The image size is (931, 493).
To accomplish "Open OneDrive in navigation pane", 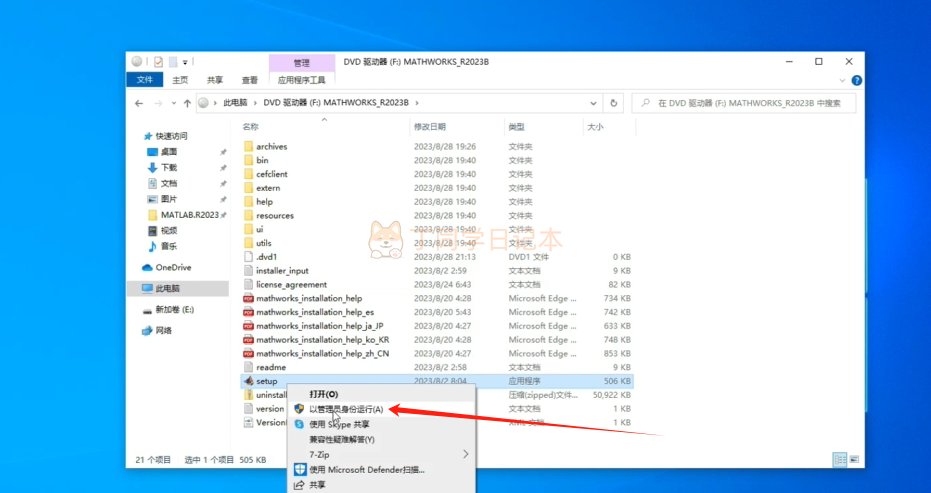I will [x=173, y=268].
